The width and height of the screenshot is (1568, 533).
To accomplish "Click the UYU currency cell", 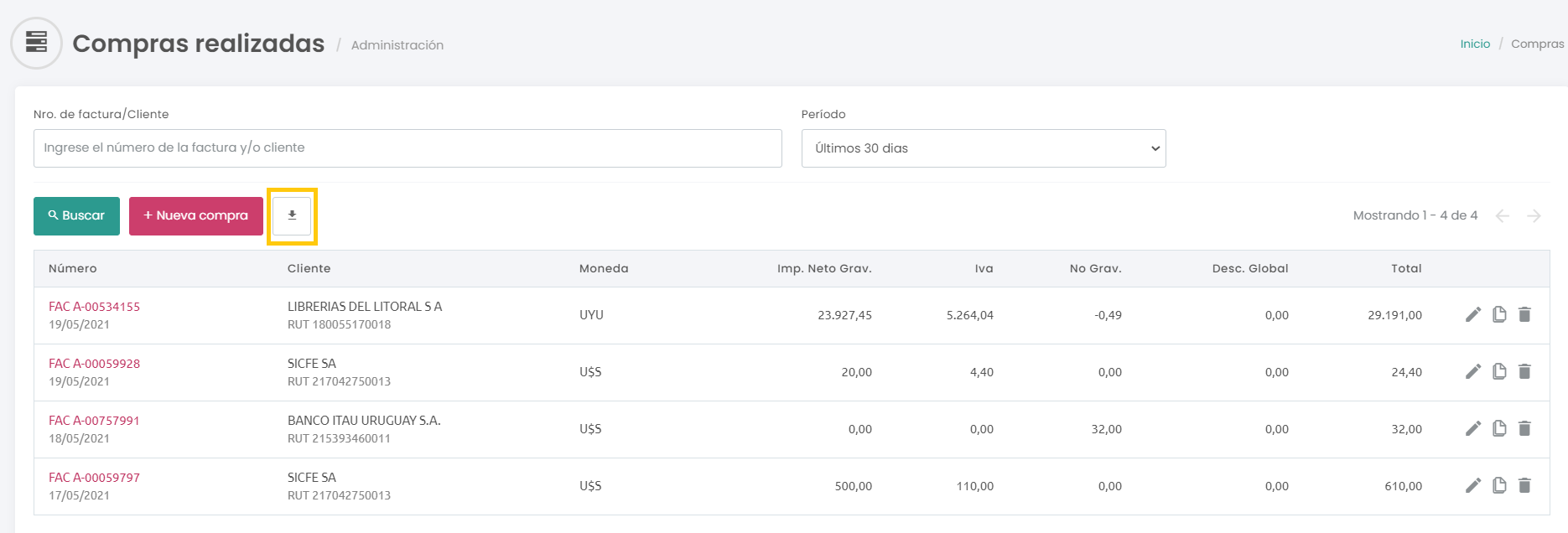I will point(591,315).
